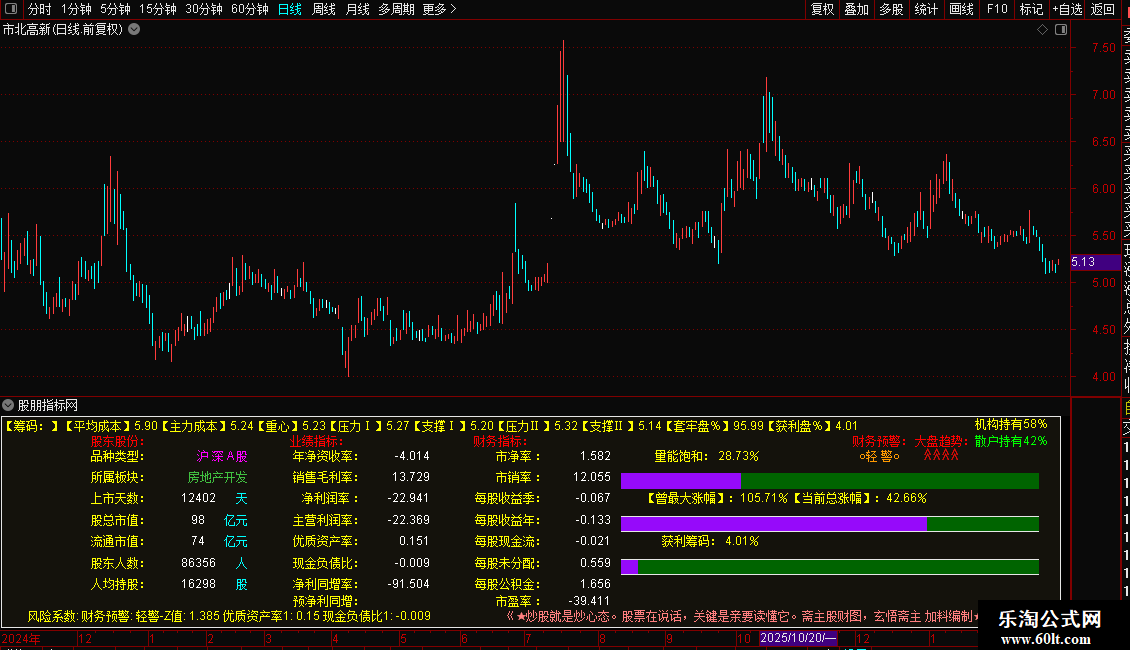Open the 多股 multi-stock view

tap(891, 9)
